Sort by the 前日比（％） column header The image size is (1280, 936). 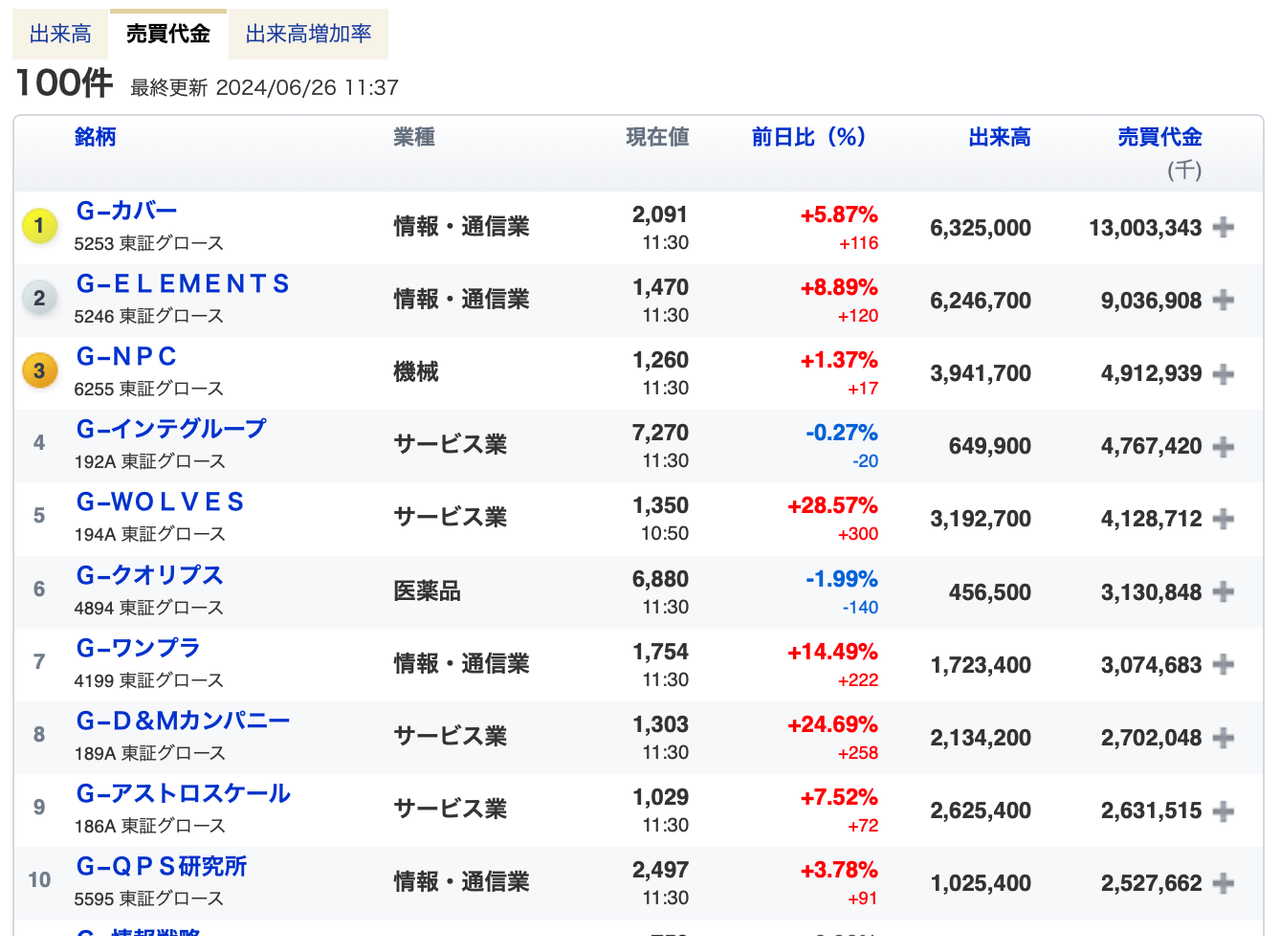pos(807,137)
